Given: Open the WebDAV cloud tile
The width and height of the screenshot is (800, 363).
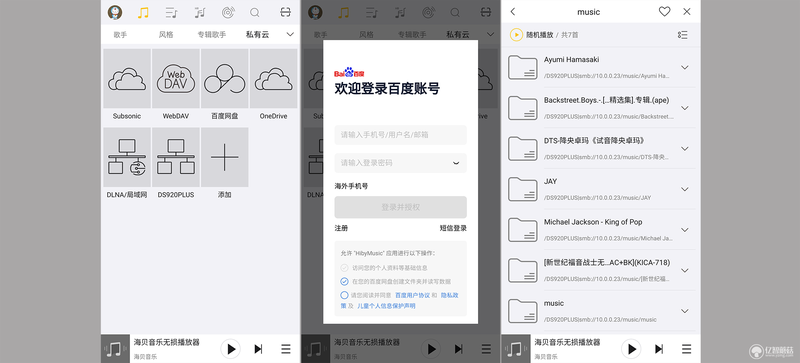Looking at the screenshot, I should pyautogui.click(x=176, y=78).
